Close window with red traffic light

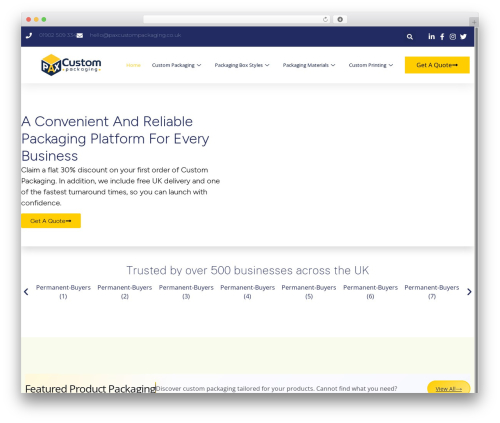[x=29, y=19]
